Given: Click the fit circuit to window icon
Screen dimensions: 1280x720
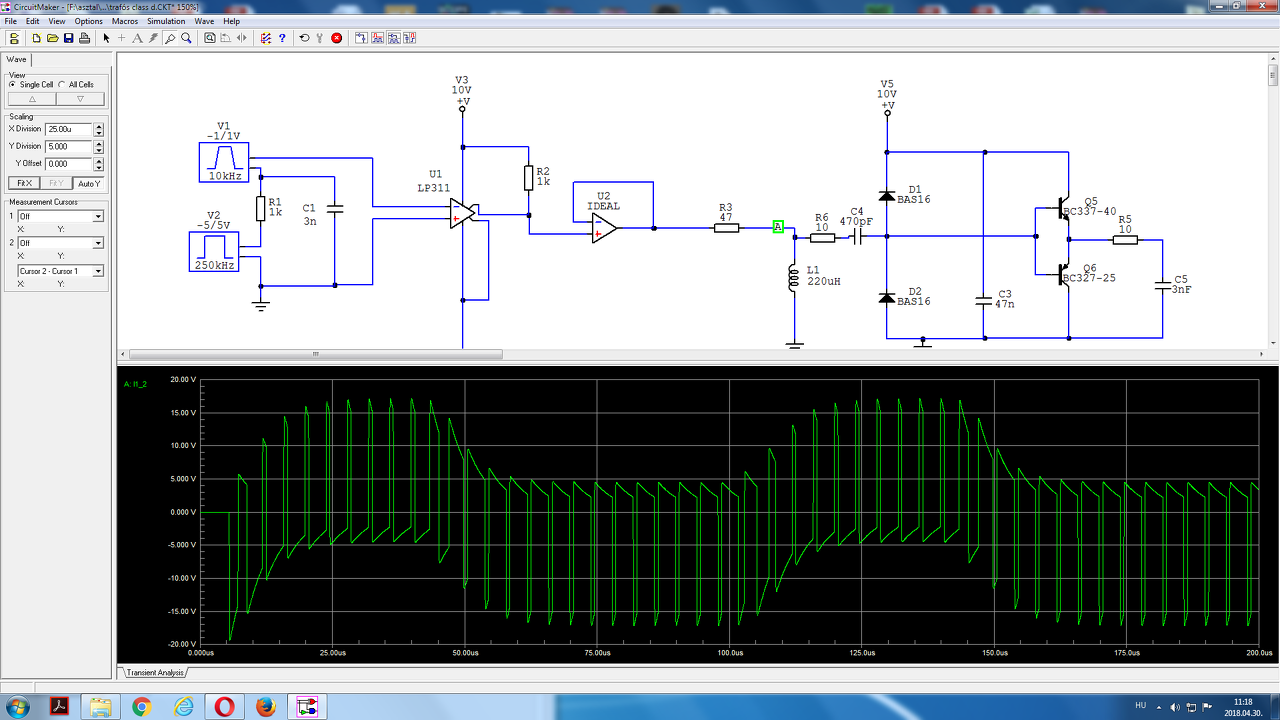Looking at the screenshot, I should coord(210,38).
